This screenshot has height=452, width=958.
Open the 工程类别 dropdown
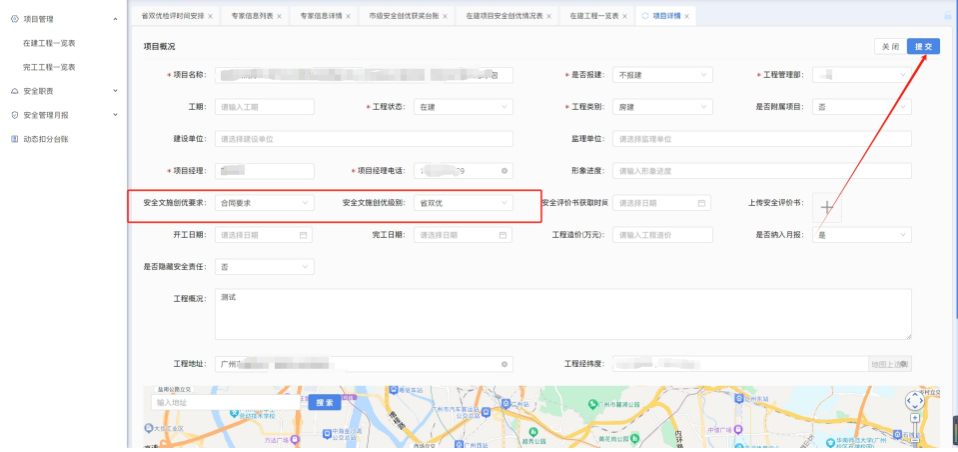(662, 107)
